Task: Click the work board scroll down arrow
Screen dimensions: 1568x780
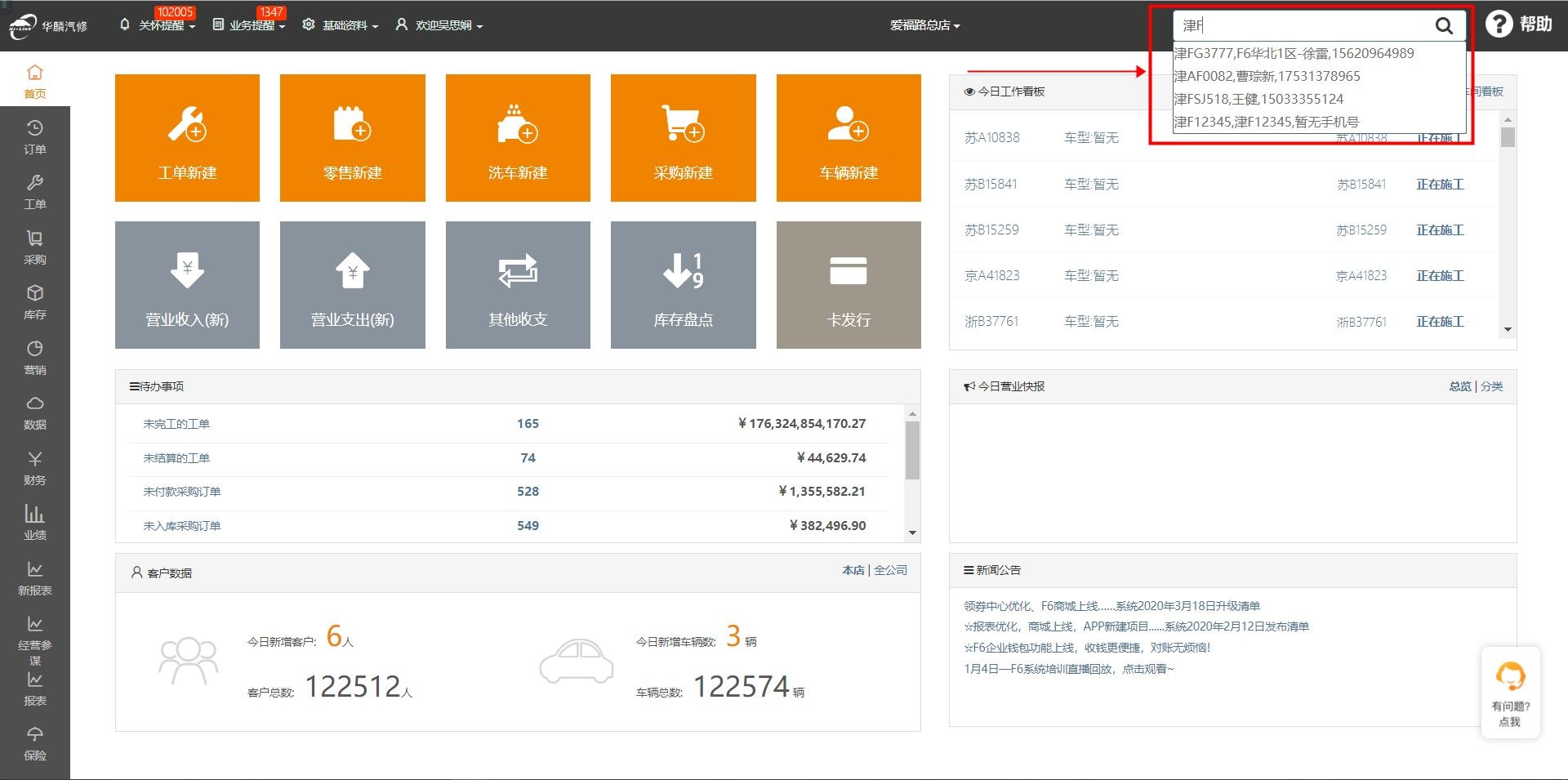Action: coord(1508,329)
